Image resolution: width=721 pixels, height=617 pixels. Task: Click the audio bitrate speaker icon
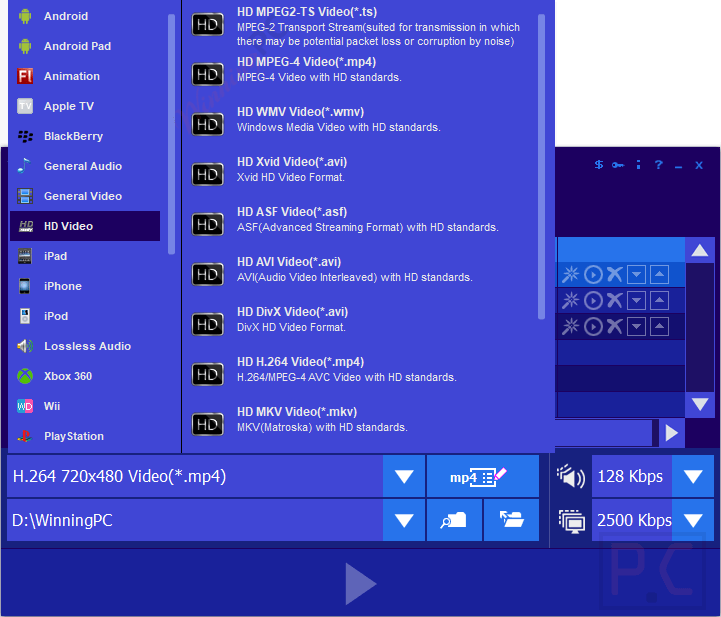pyautogui.click(x=571, y=476)
